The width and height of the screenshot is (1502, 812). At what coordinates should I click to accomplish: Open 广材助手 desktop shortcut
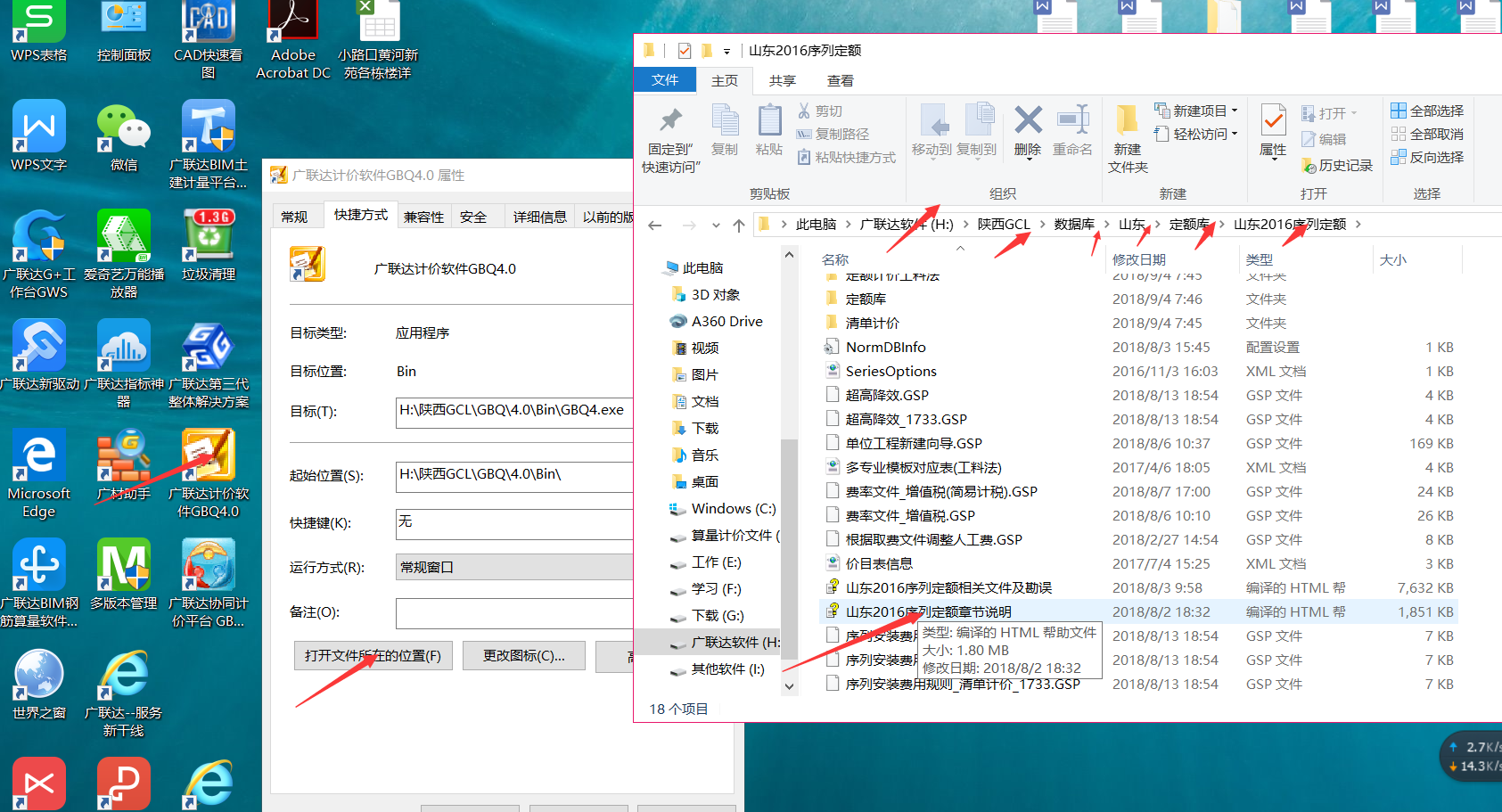tap(123, 465)
